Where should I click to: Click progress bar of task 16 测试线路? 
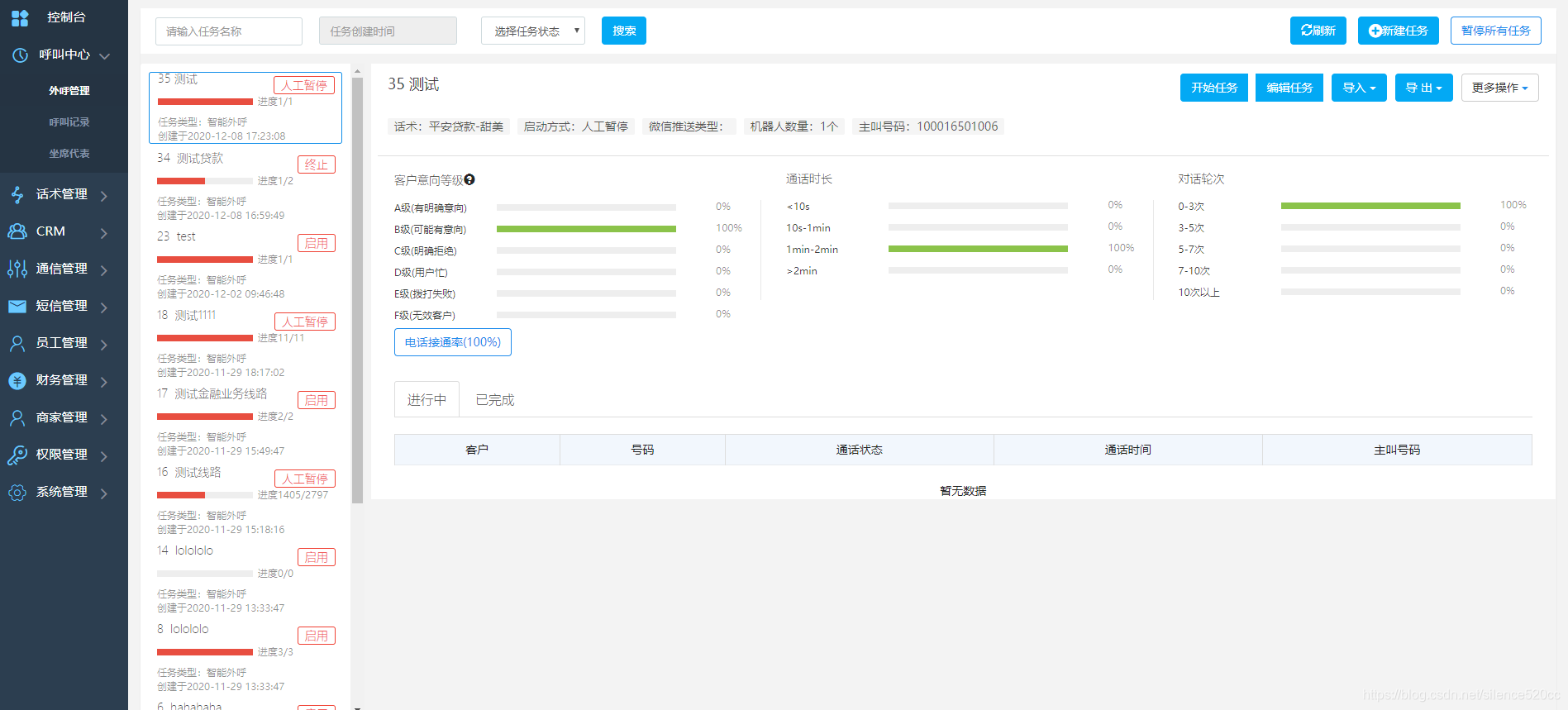coord(205,495)
